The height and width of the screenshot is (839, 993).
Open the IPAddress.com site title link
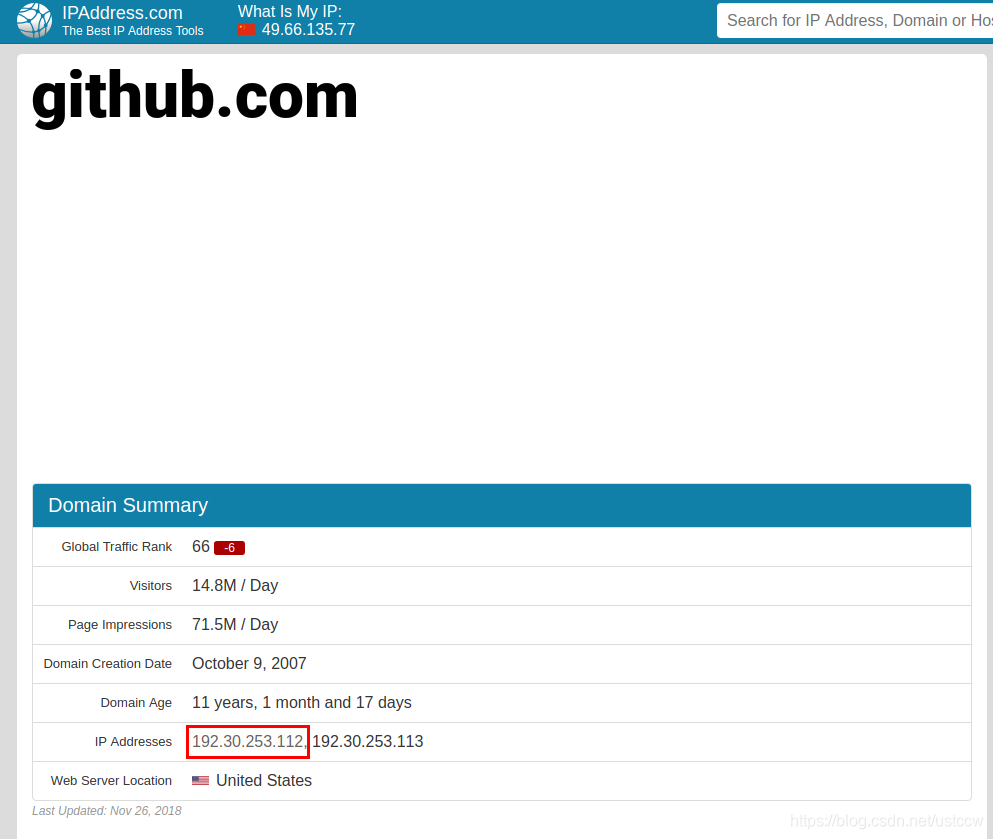(122, 13)
